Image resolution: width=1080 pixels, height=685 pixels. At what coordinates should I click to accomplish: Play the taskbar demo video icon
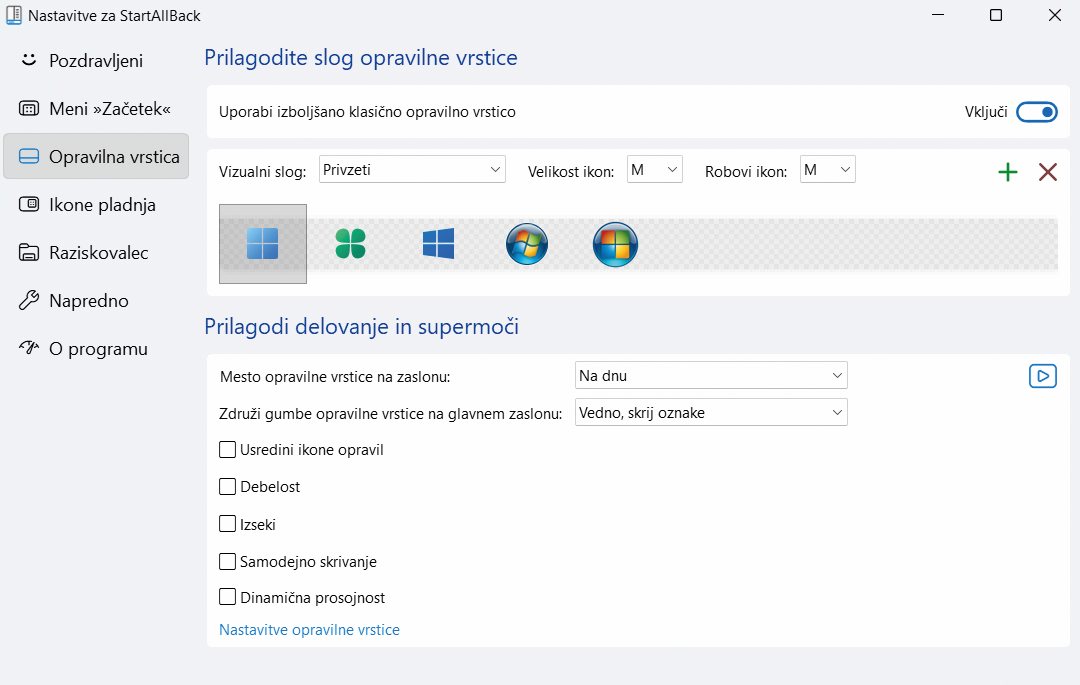point(1043,376)
